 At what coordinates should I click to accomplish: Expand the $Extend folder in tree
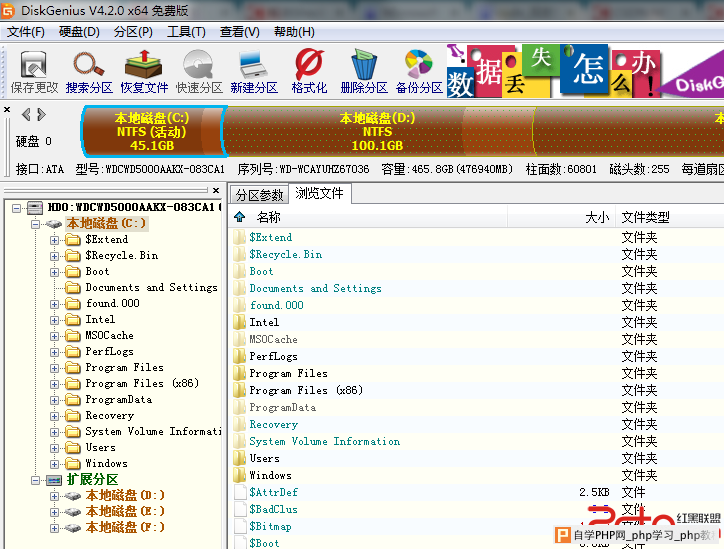(54, 240)
